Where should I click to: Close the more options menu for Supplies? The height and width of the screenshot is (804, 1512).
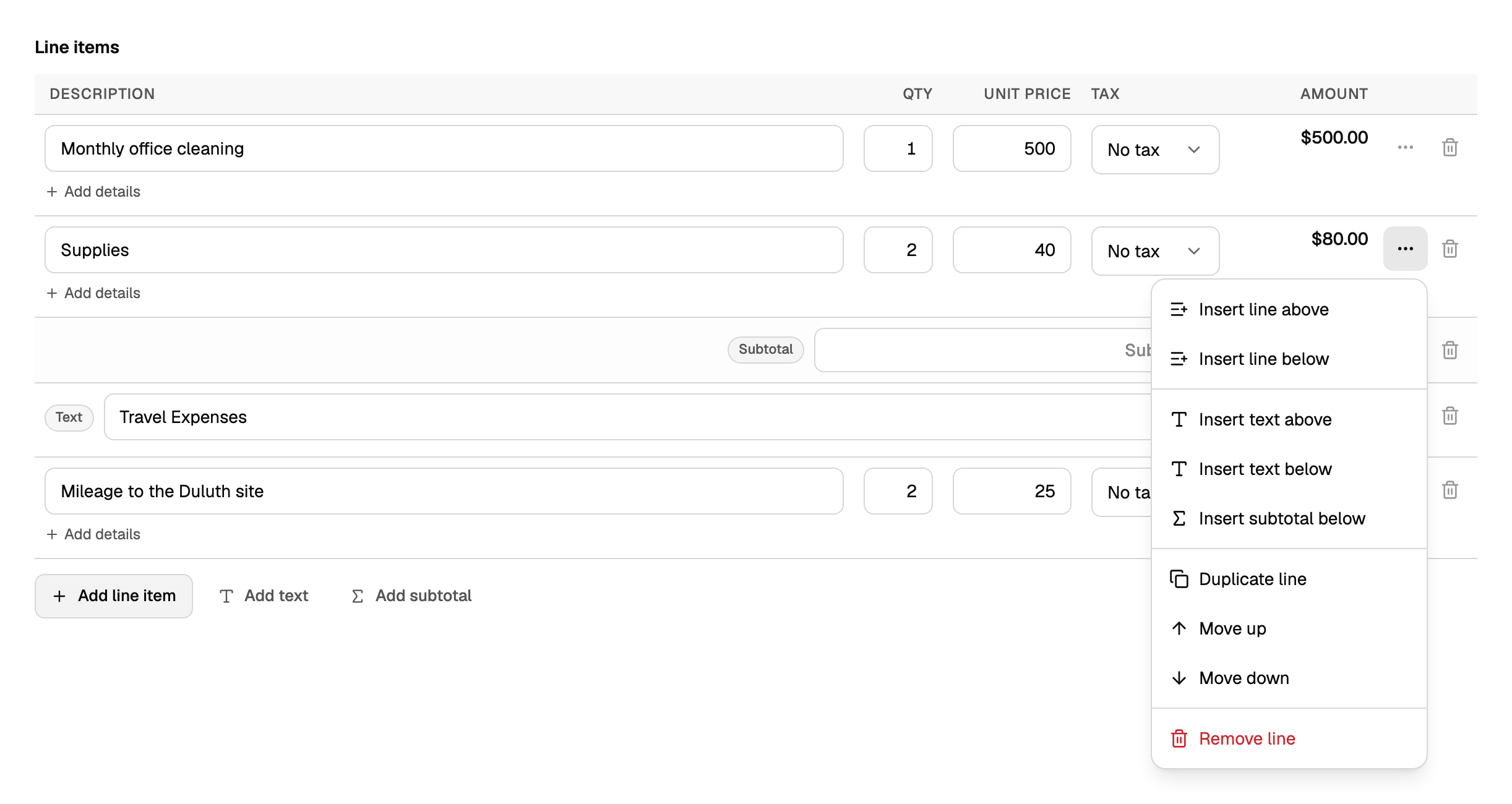tap(1405, 249)
